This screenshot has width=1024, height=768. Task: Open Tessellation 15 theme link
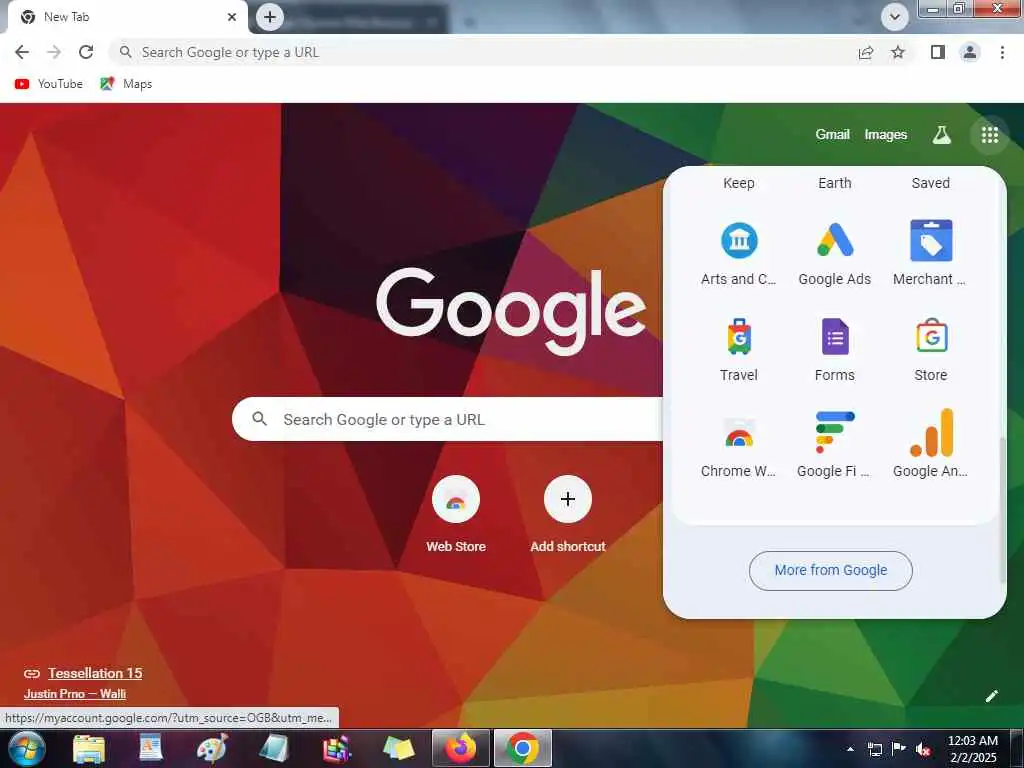(x=95, y=673)
